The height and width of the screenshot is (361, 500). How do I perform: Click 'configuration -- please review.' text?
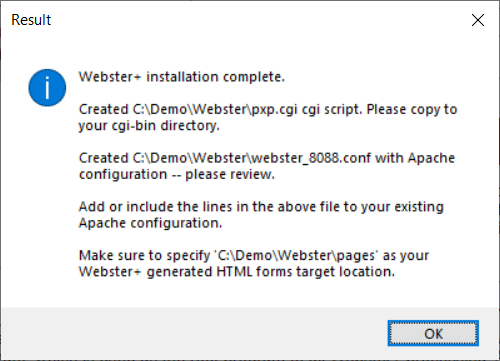pyautogui.click(x=177, y=174)
